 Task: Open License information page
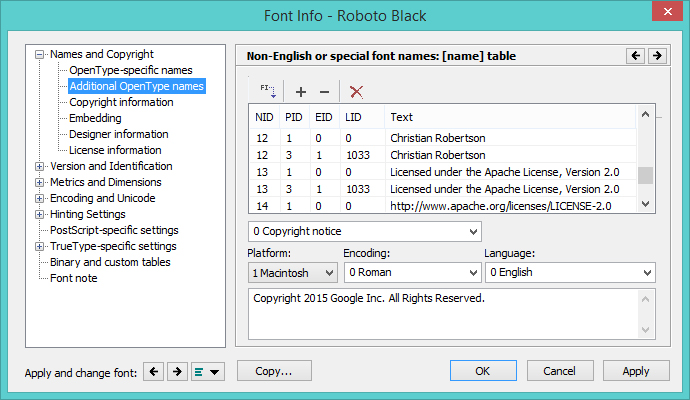click(115, 150)
